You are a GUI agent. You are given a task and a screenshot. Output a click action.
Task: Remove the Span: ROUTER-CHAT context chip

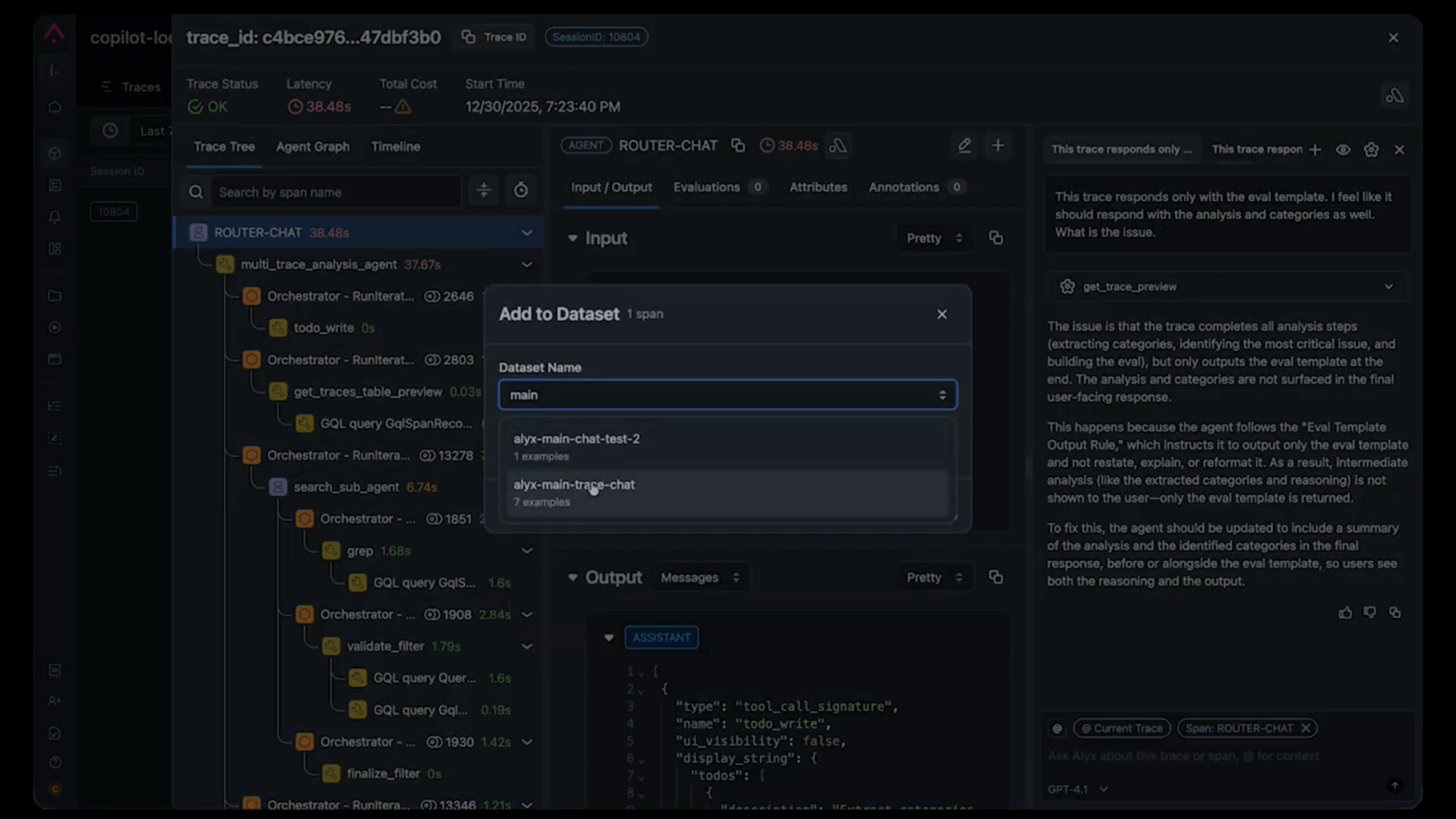(1305, 728)
